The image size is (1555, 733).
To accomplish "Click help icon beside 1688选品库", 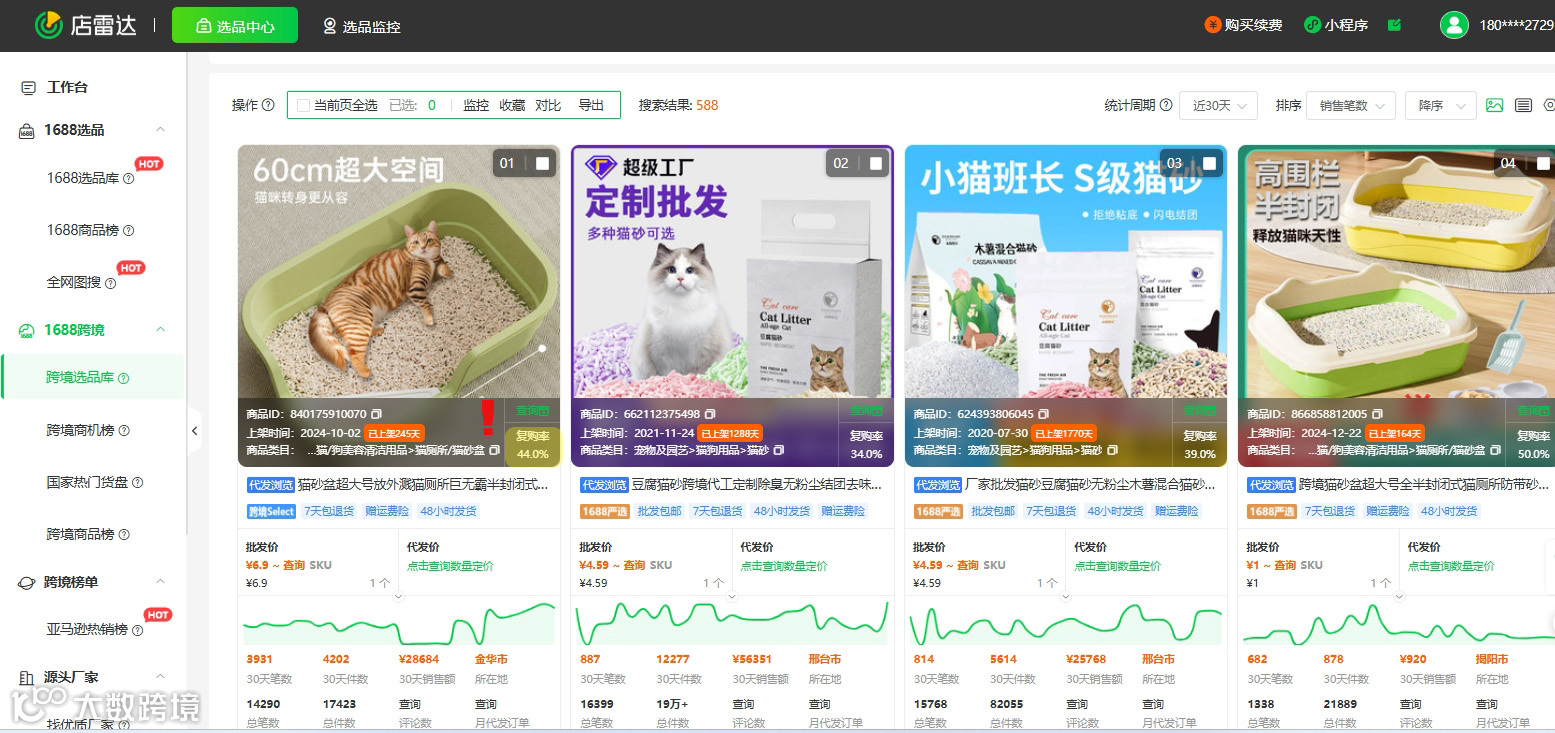I will click(x=128, y=178).
